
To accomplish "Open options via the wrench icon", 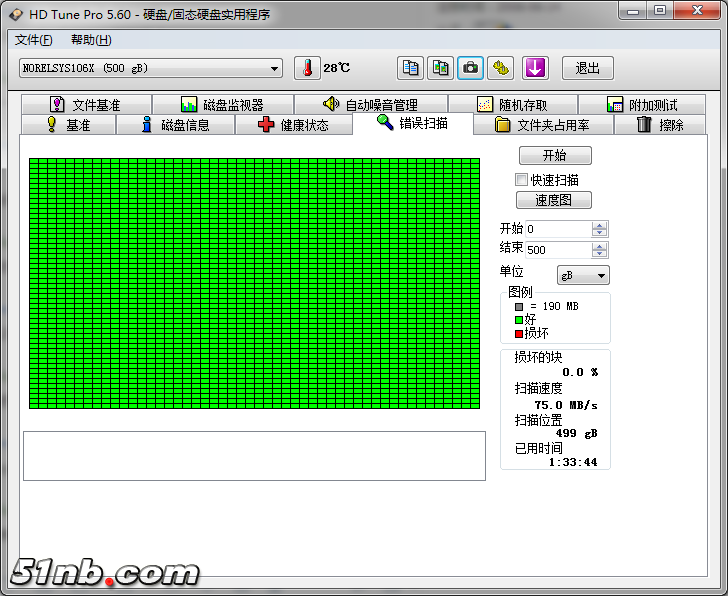I will (x=501, y=68).
